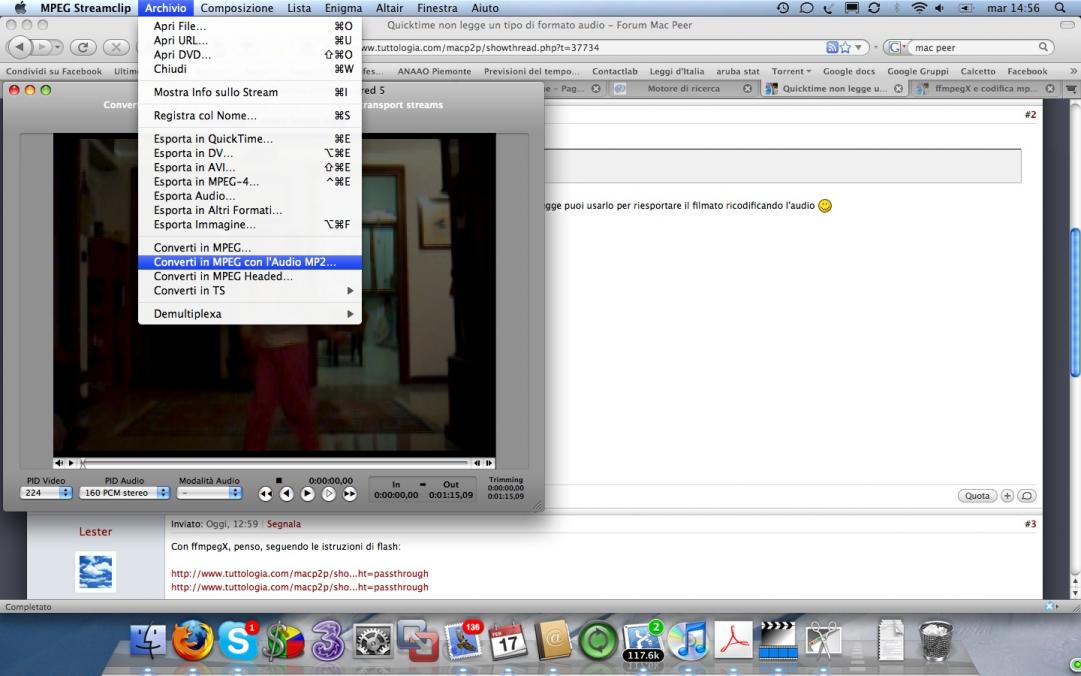The width and height of the screenshot is (1081, 676).
Task: Click Lester's avatar thumbnail
Action: click(x=95, y=571)
